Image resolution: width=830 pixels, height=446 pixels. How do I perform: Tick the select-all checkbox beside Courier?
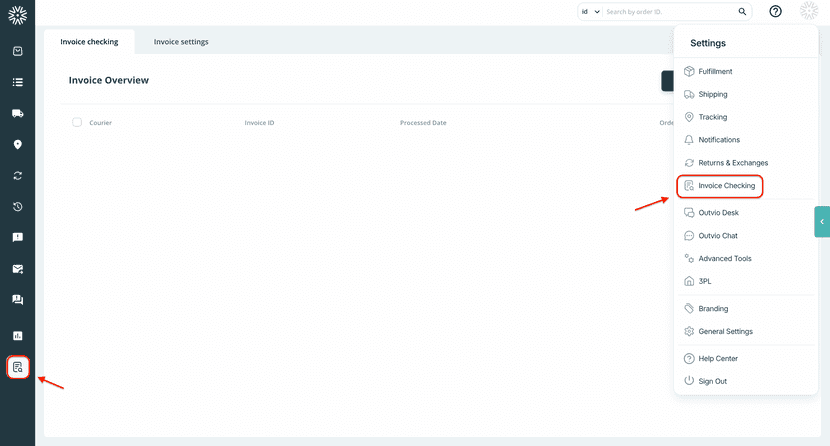click(77, 122)
